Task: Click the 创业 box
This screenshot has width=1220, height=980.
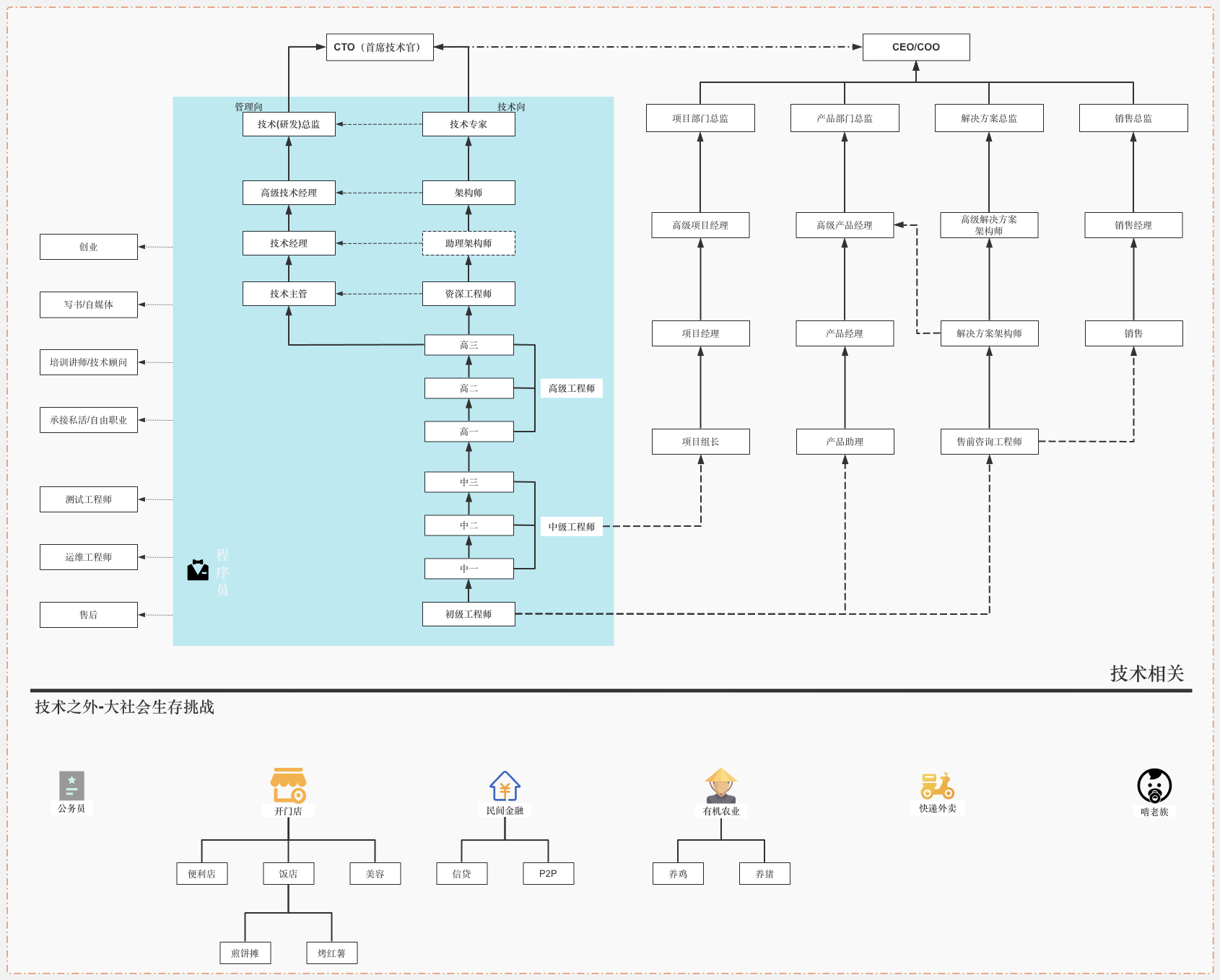Action: [89, 247]
